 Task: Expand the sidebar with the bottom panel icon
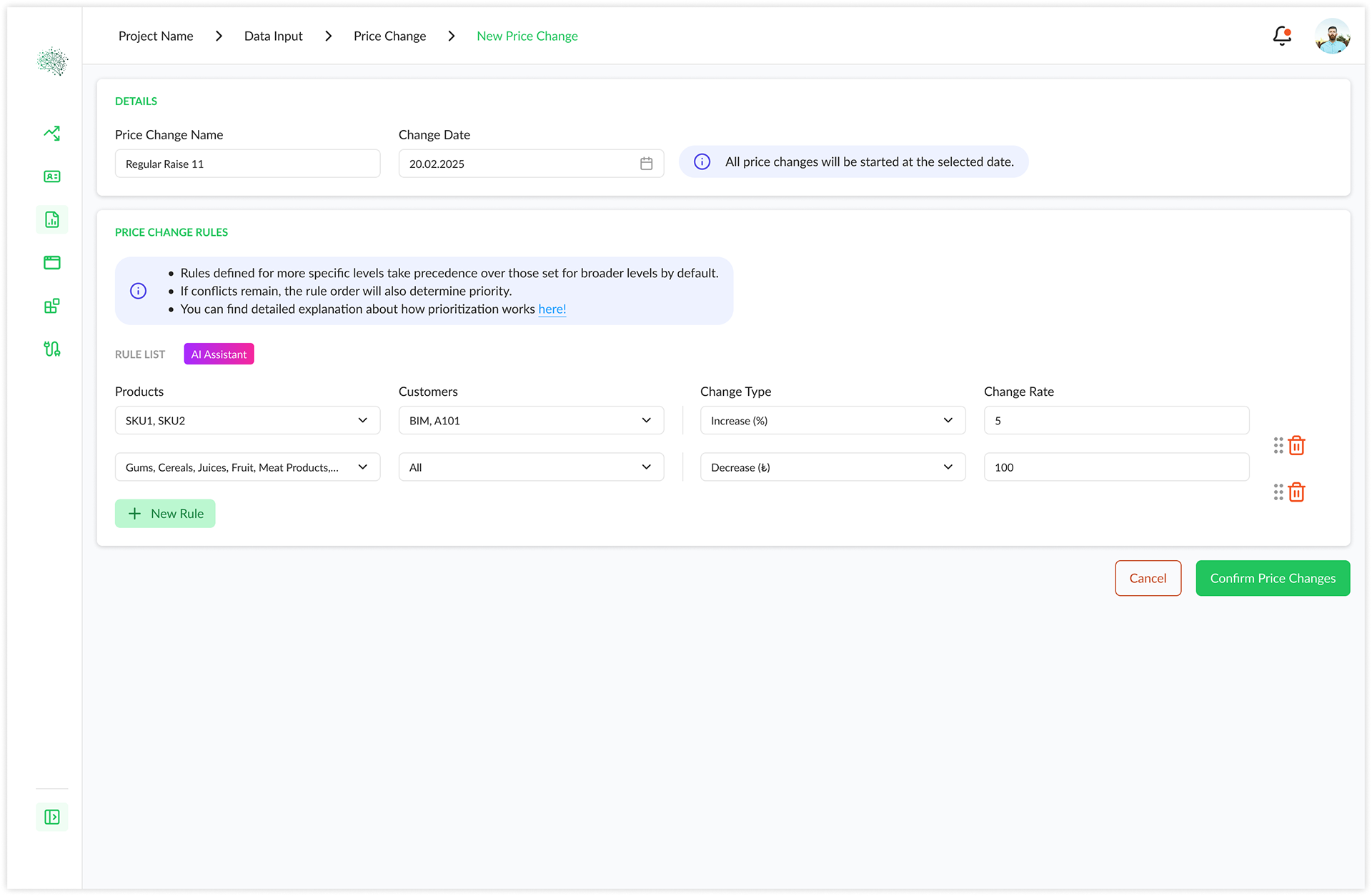pyautogui.click(x=51, y=817)
